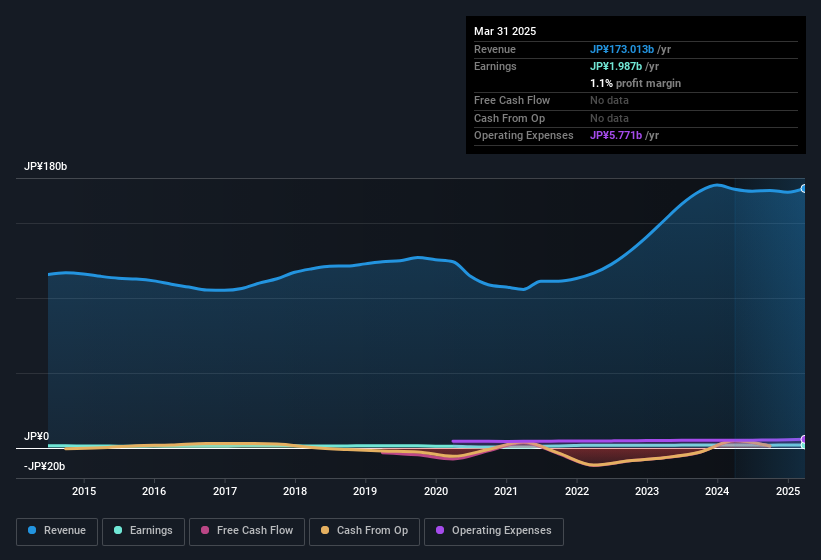
Task: Click the teal Earnings endpoint marker
Action: pos(804,445)
